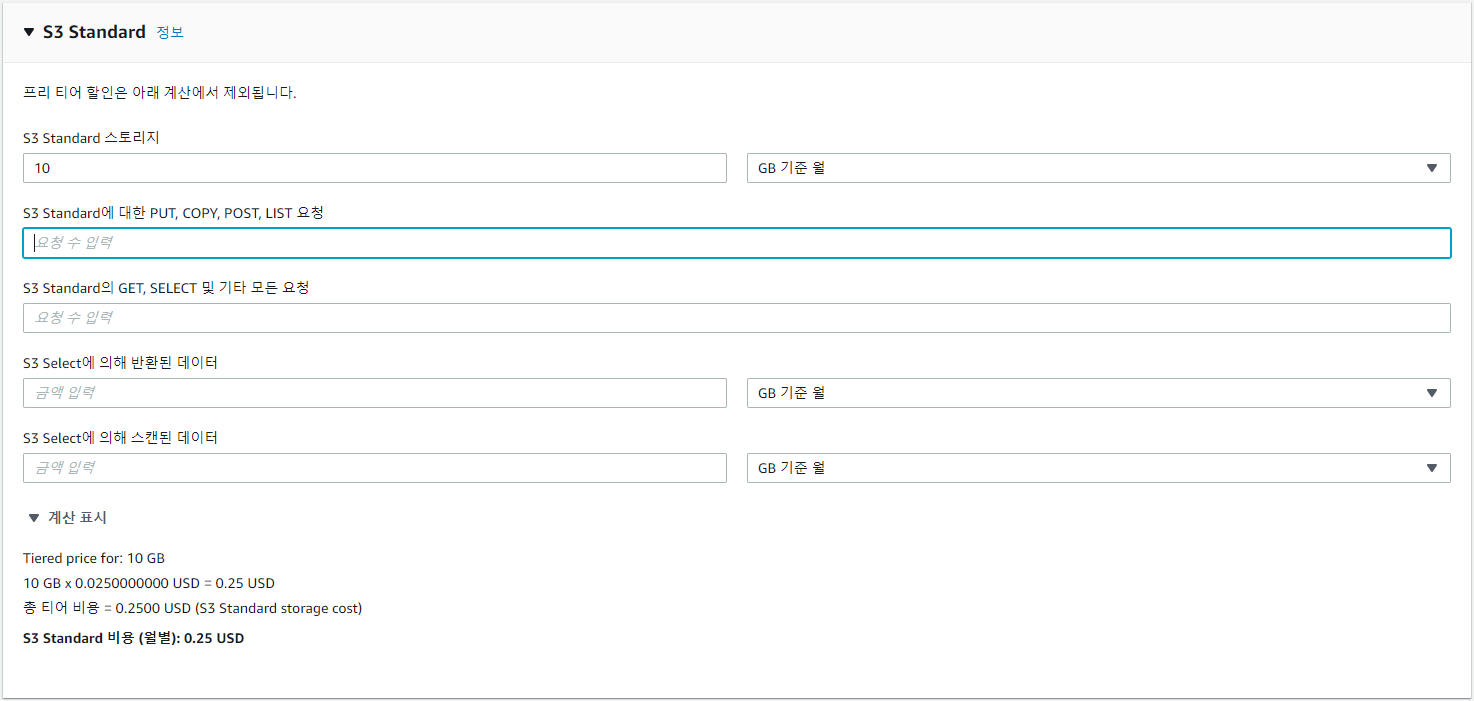Click the '10 GB x 0.0250000000 USD' calculation line
Viewport: 1474px width, 701px height.
[149, 583]
